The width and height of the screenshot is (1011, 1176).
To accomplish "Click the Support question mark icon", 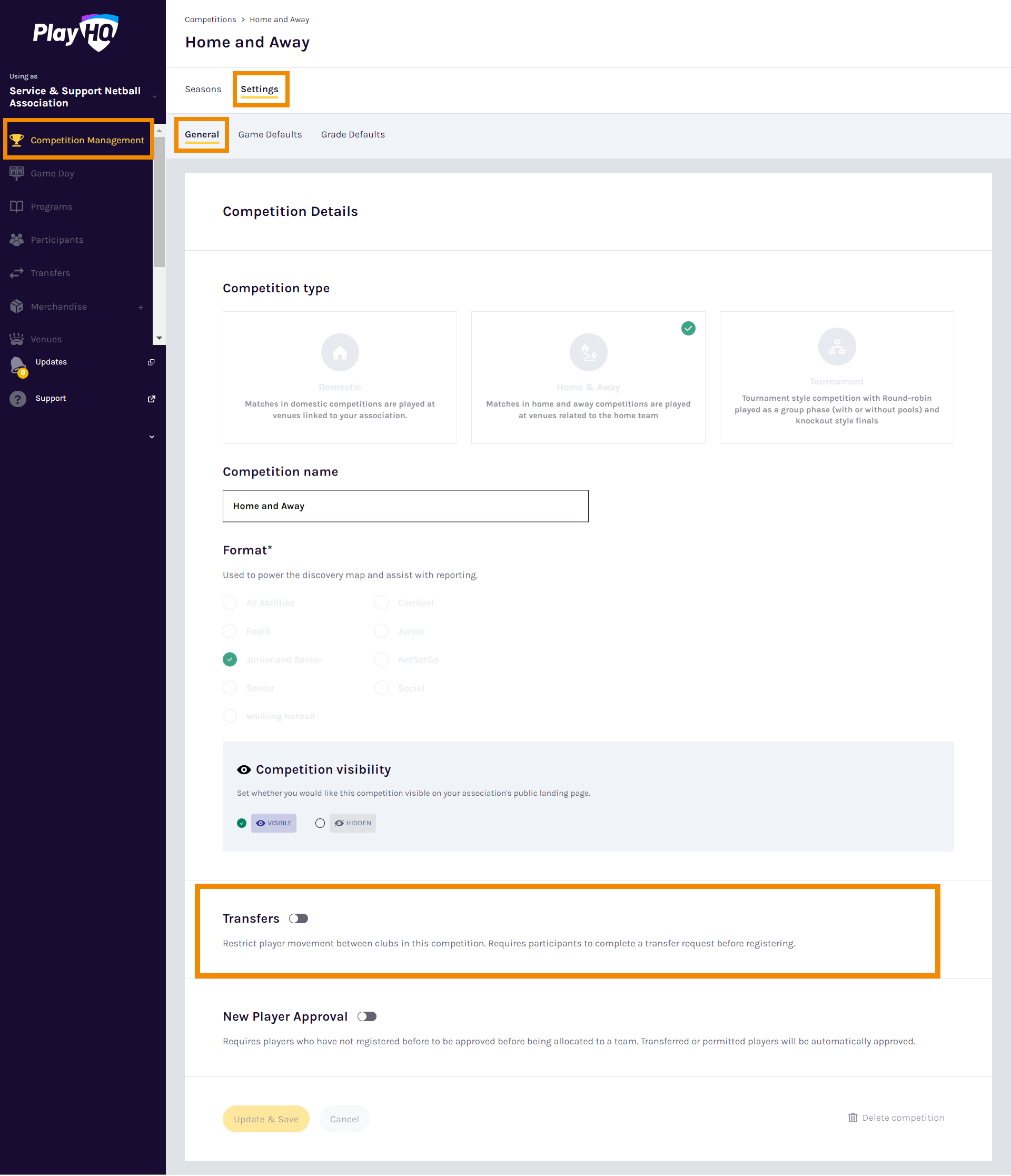I will [18, 399].
